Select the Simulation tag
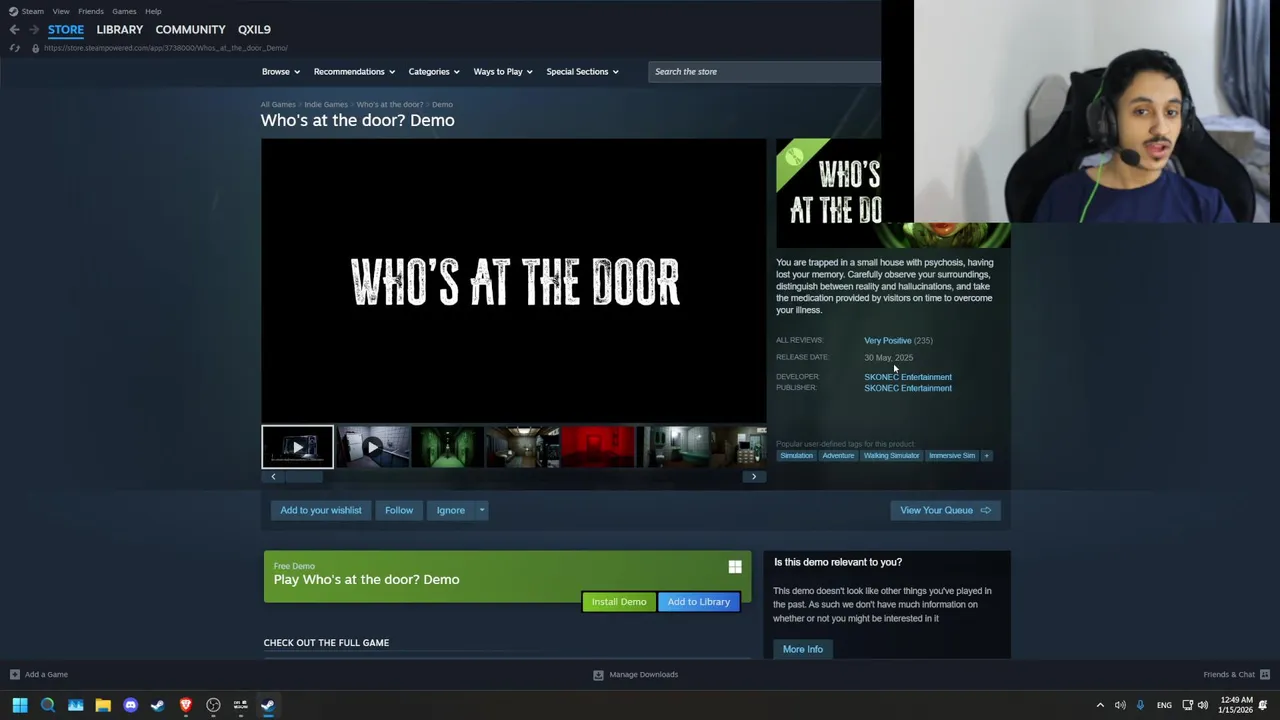 point(797,456)
